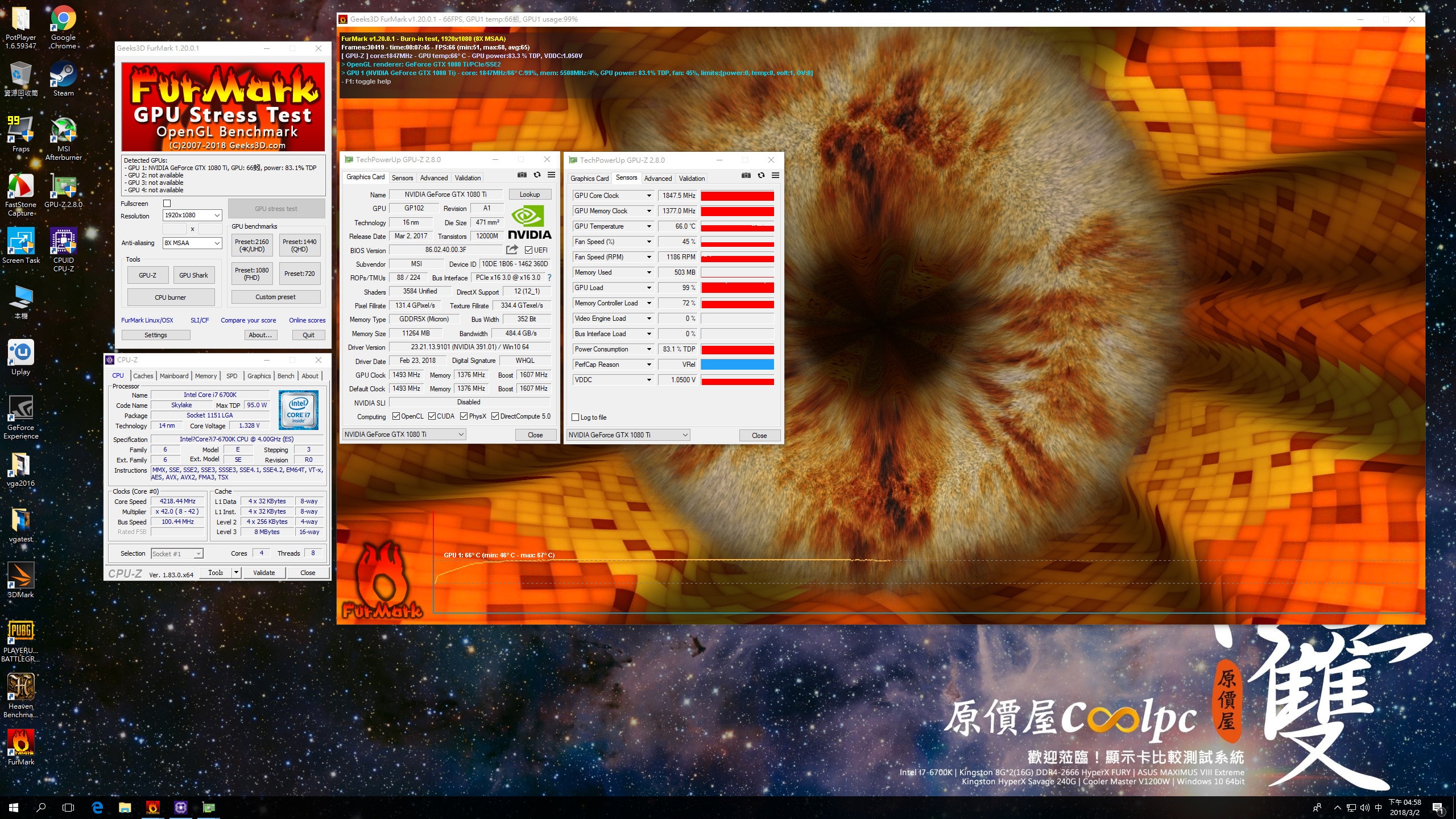
Task: Click refresh icon in GPU-Z Graphics Card window
Action: [537, 175]
